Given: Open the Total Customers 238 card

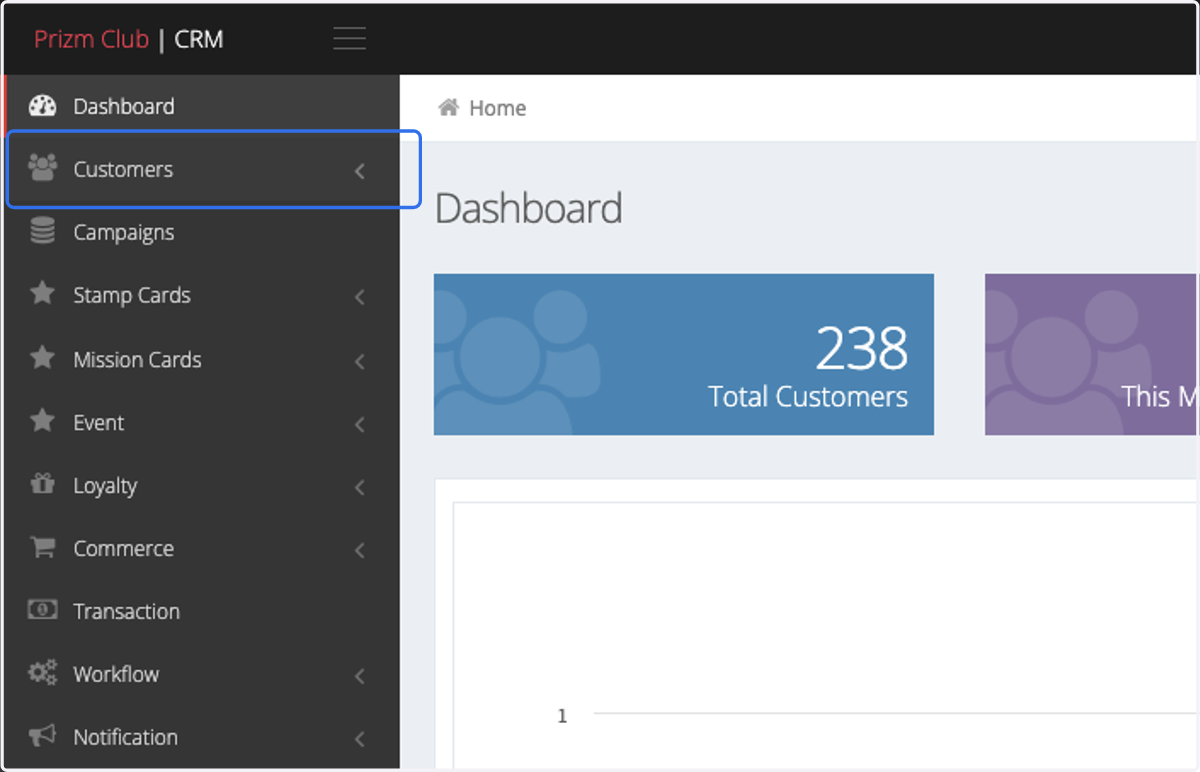Looking at the screenshot, I should click(684, 354).
